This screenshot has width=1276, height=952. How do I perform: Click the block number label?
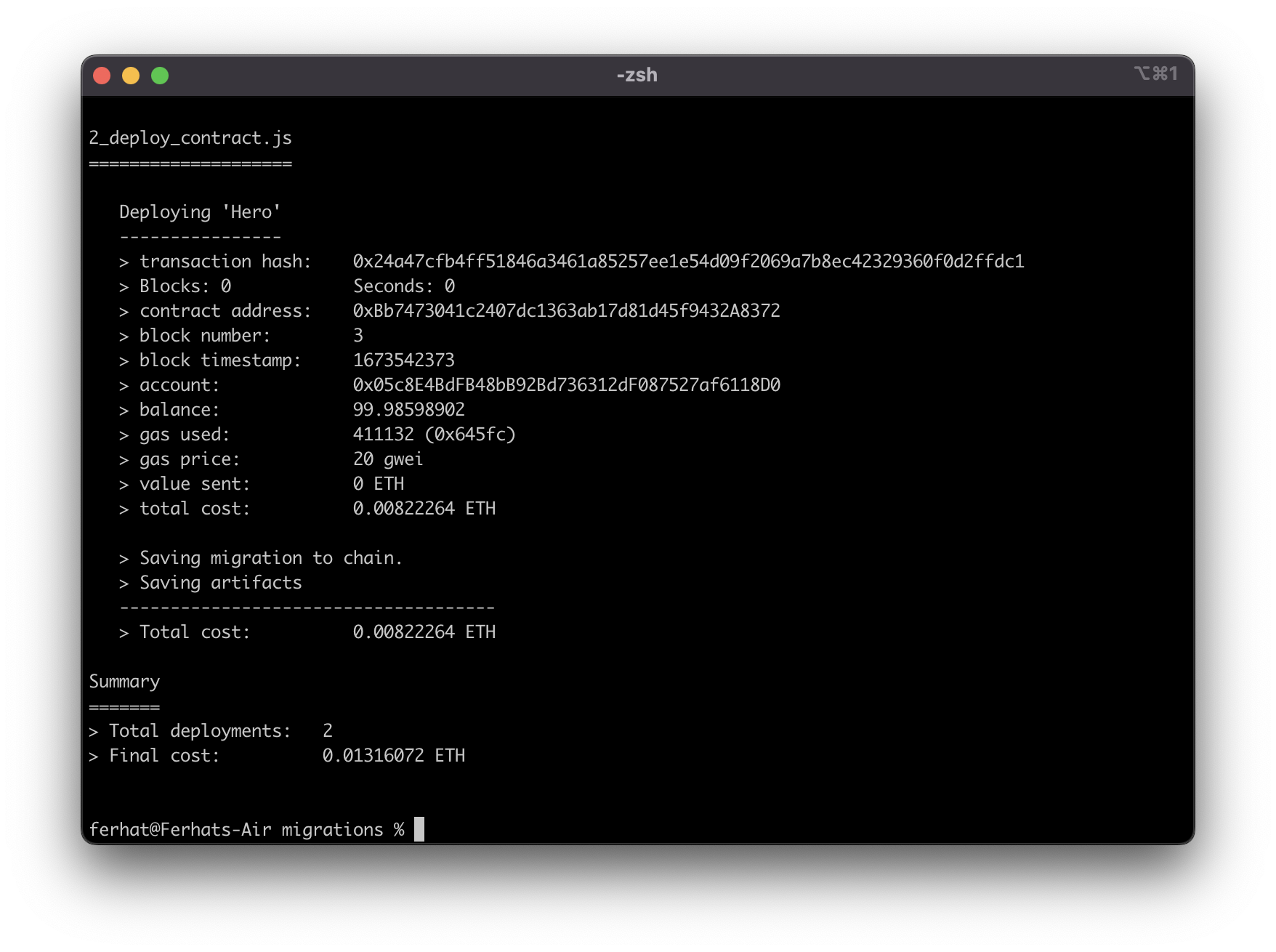(205, 336)
